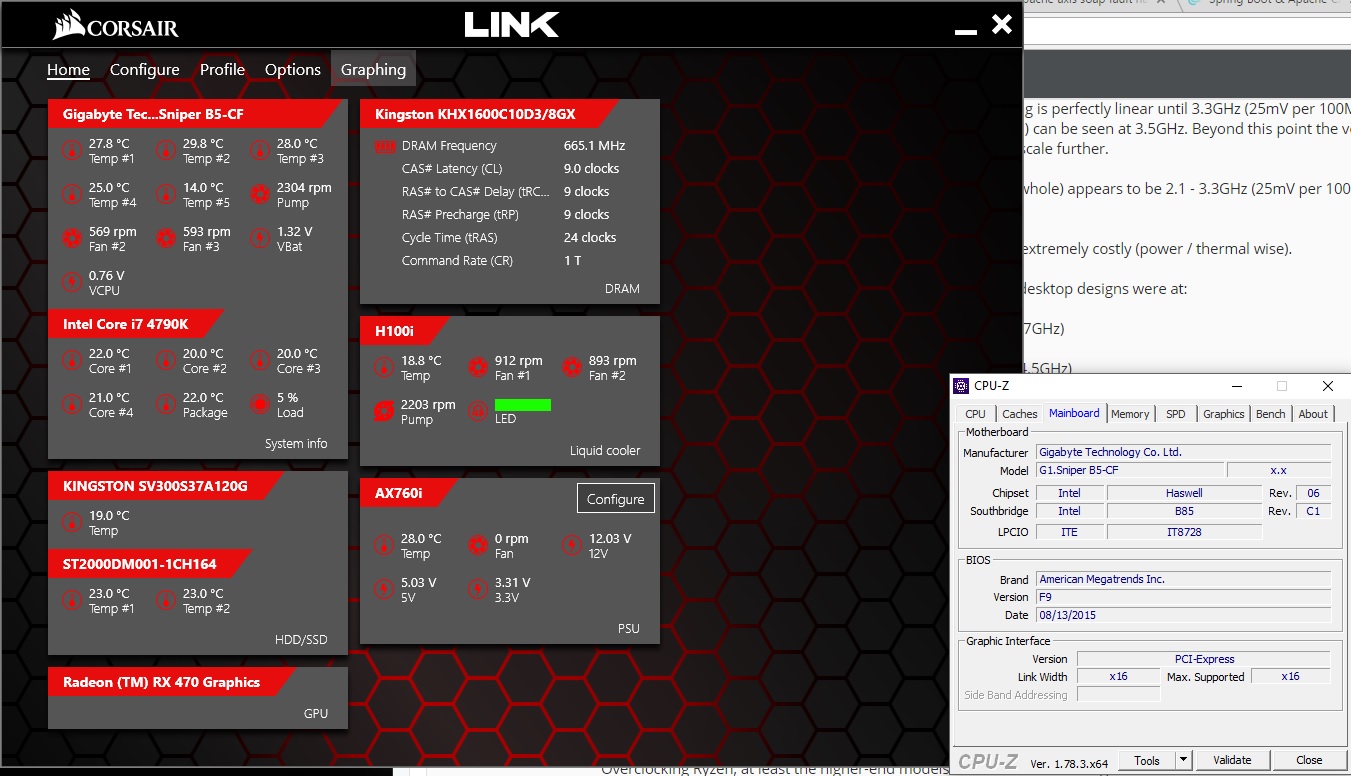Image resolution: width=1351 pixels, height=776 pixels.
Task: Select the H100i Fan #2 893 rpm icon
Action: click(572, 367)
